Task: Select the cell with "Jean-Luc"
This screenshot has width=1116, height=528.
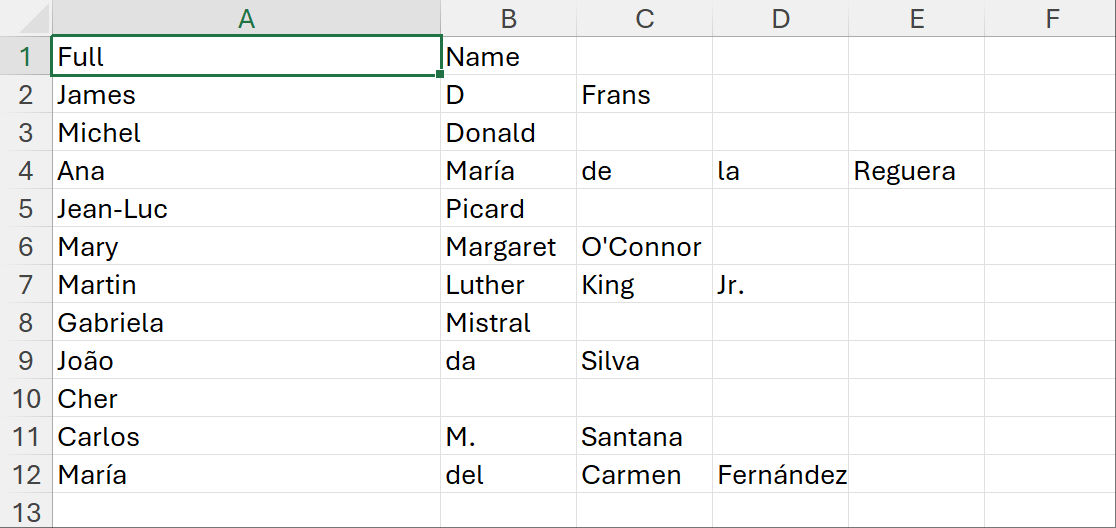Action: click(246, 209)
